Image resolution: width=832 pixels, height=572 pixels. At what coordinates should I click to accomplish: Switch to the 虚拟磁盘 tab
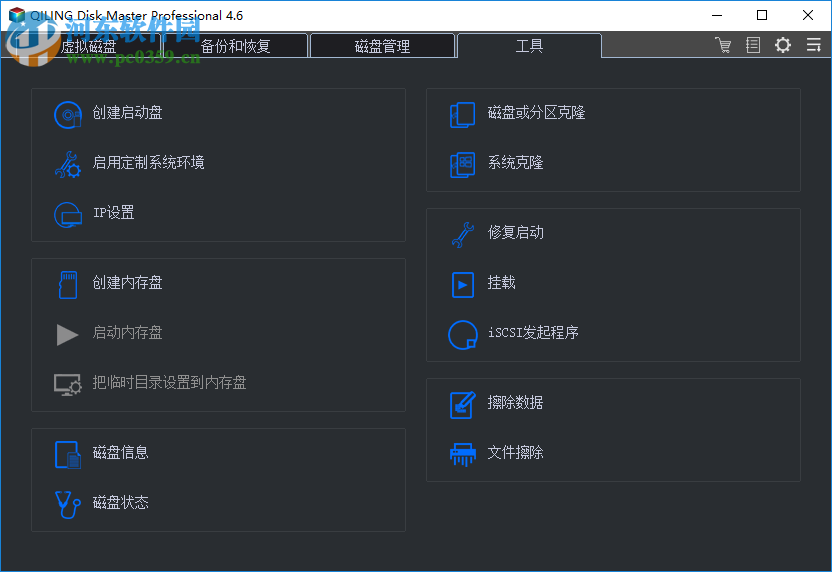pyautogui.click(x=88, y=46)
